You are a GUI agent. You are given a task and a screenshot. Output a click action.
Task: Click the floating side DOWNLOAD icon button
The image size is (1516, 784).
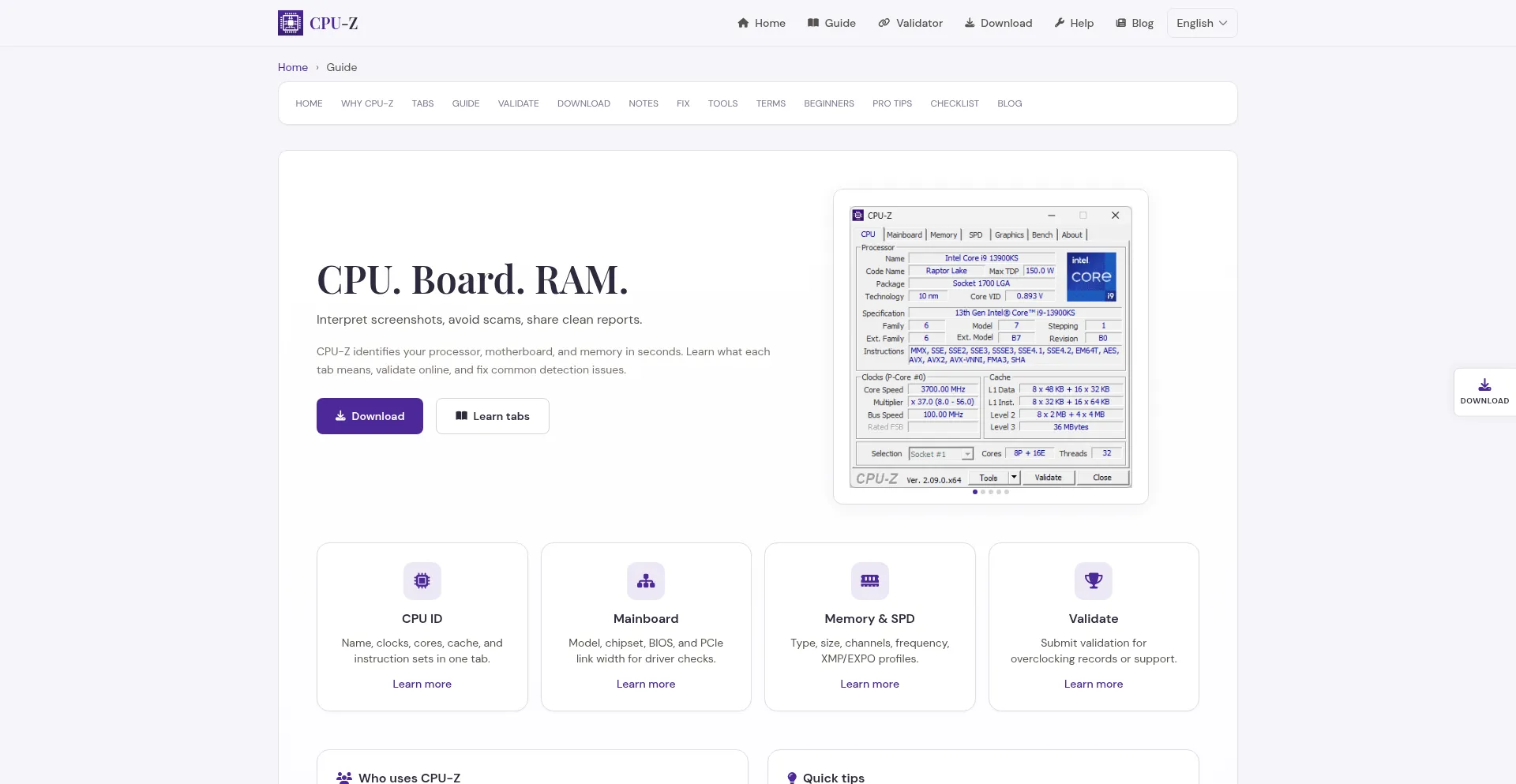coord(1484,392)
